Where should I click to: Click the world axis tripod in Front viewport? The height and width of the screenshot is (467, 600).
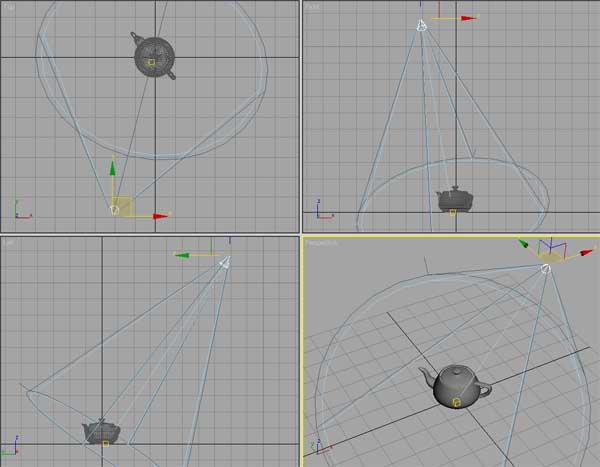click(321, 212)
